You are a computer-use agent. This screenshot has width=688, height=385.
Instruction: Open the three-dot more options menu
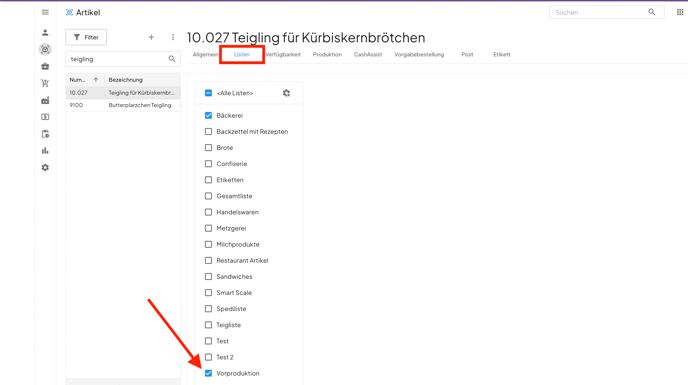pyautogui.click(x=173, y=37)
